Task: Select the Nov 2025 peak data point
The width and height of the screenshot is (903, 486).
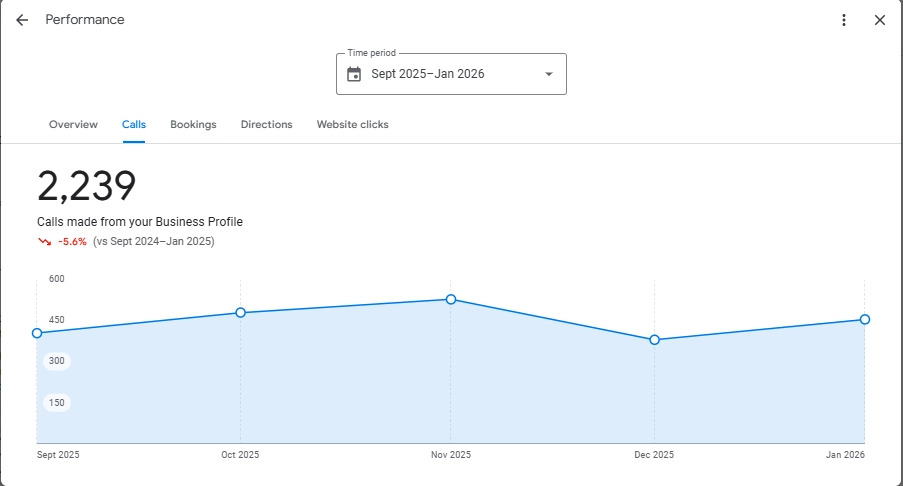Action: click(x=451, y=299)
